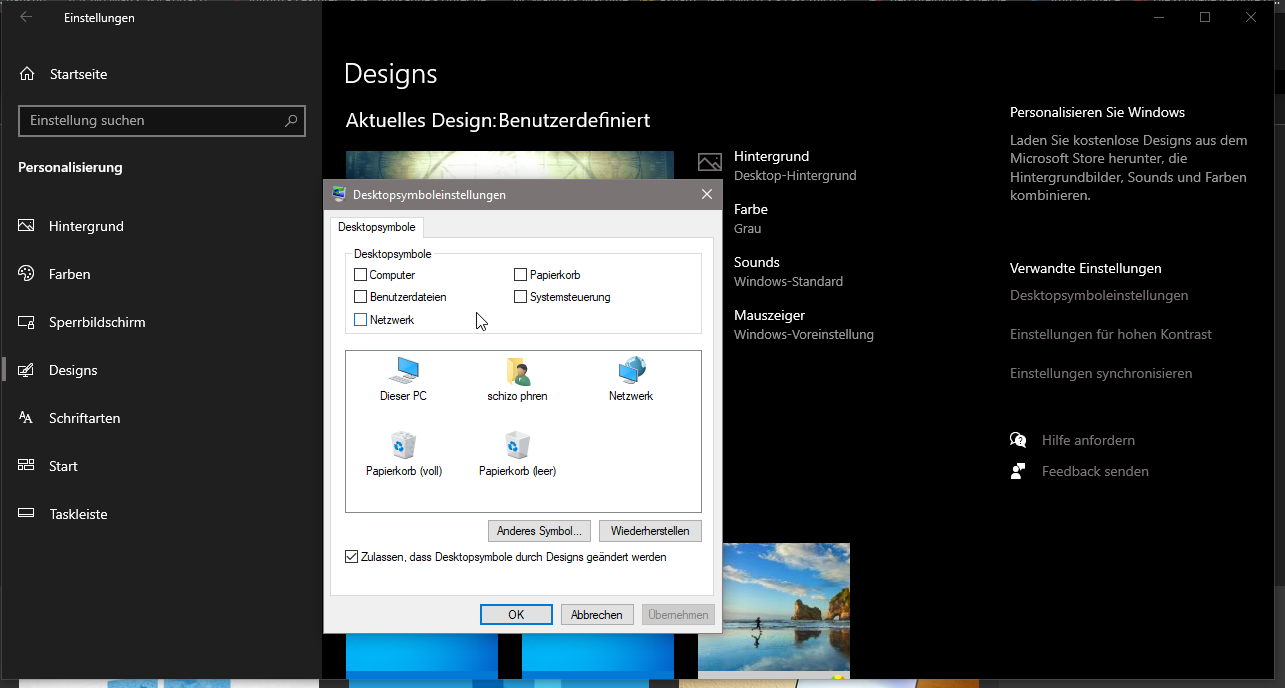Enable the Papierkorb checkbox
The width and height of the screenshot is (1285, 688).
(x=521, y=274)
